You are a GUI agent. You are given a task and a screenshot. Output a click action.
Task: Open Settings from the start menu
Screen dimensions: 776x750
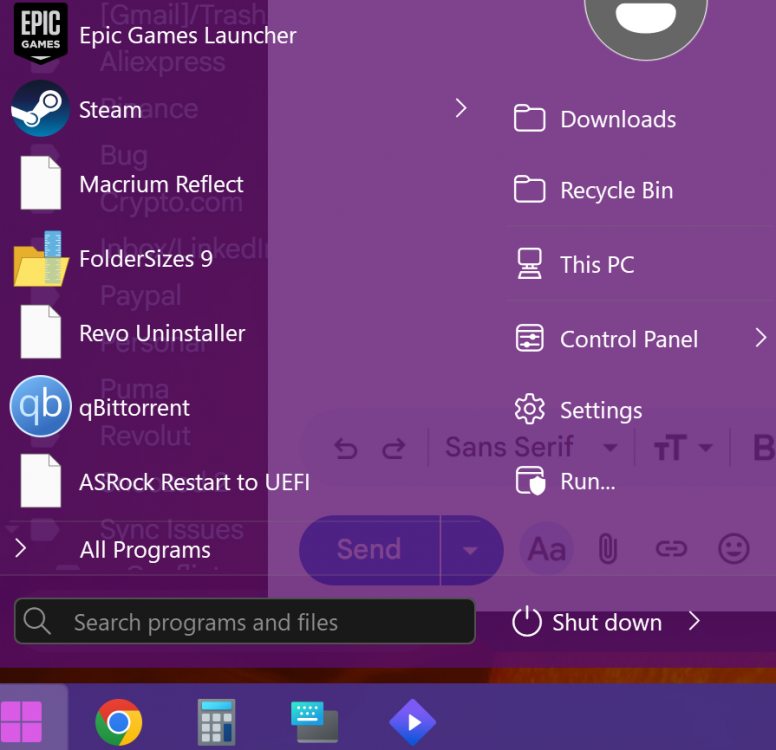[600, 410]
